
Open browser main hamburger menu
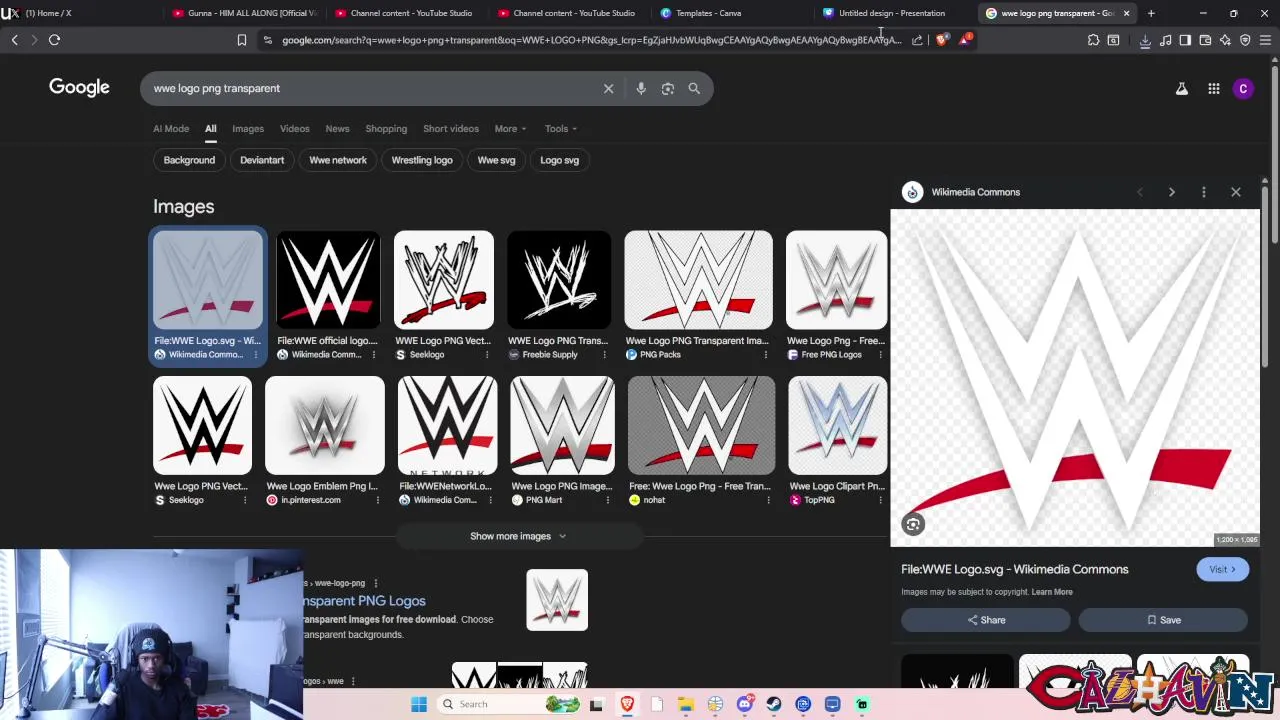click(x=1265, y=40)
